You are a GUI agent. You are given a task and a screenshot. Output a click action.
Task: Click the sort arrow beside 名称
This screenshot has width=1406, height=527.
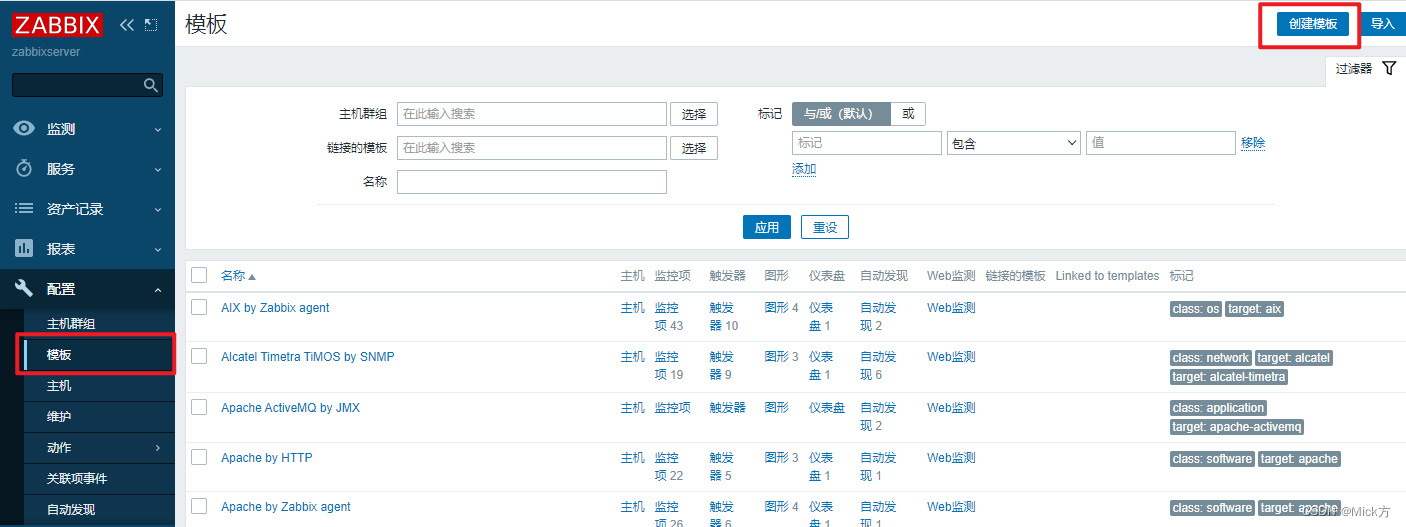click(252, 276)
